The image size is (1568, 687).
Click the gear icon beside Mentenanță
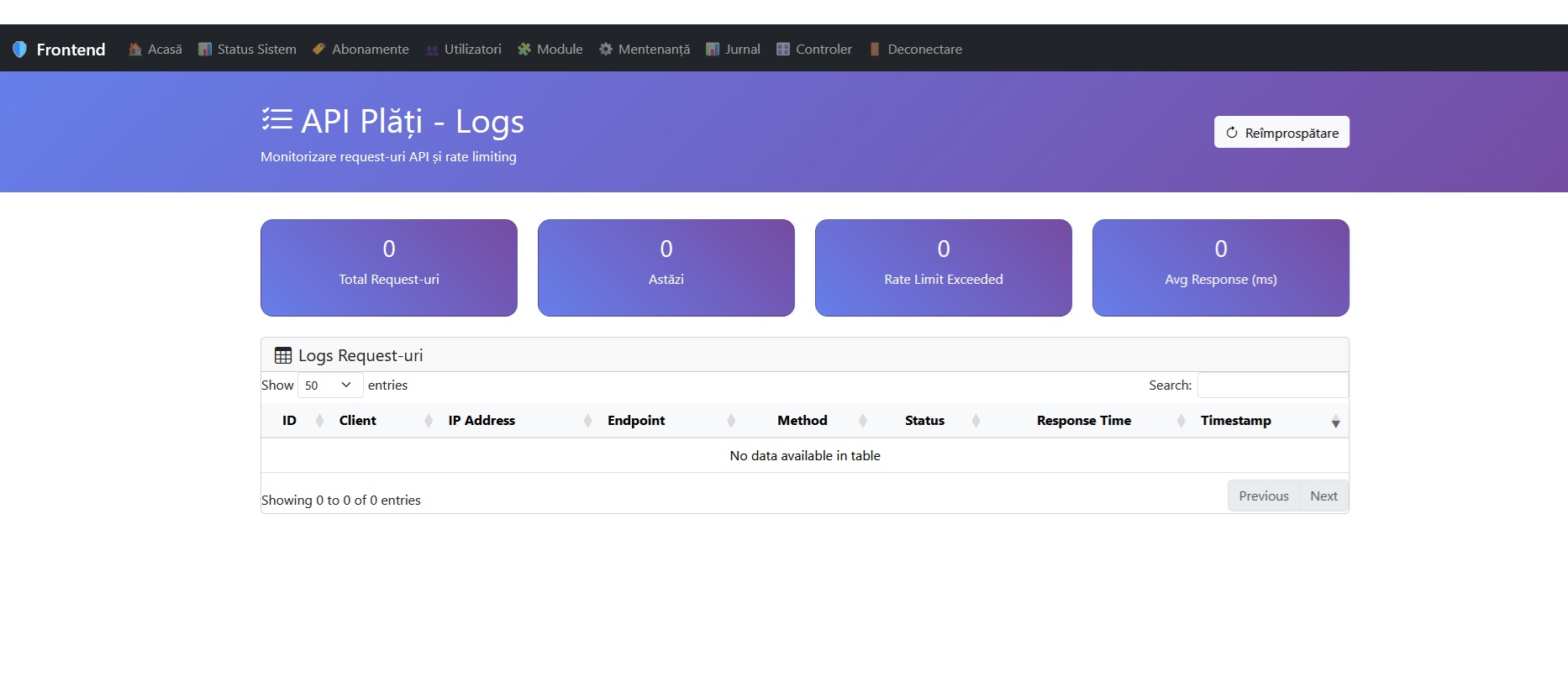pyautogui.click(x=606, y=50)
